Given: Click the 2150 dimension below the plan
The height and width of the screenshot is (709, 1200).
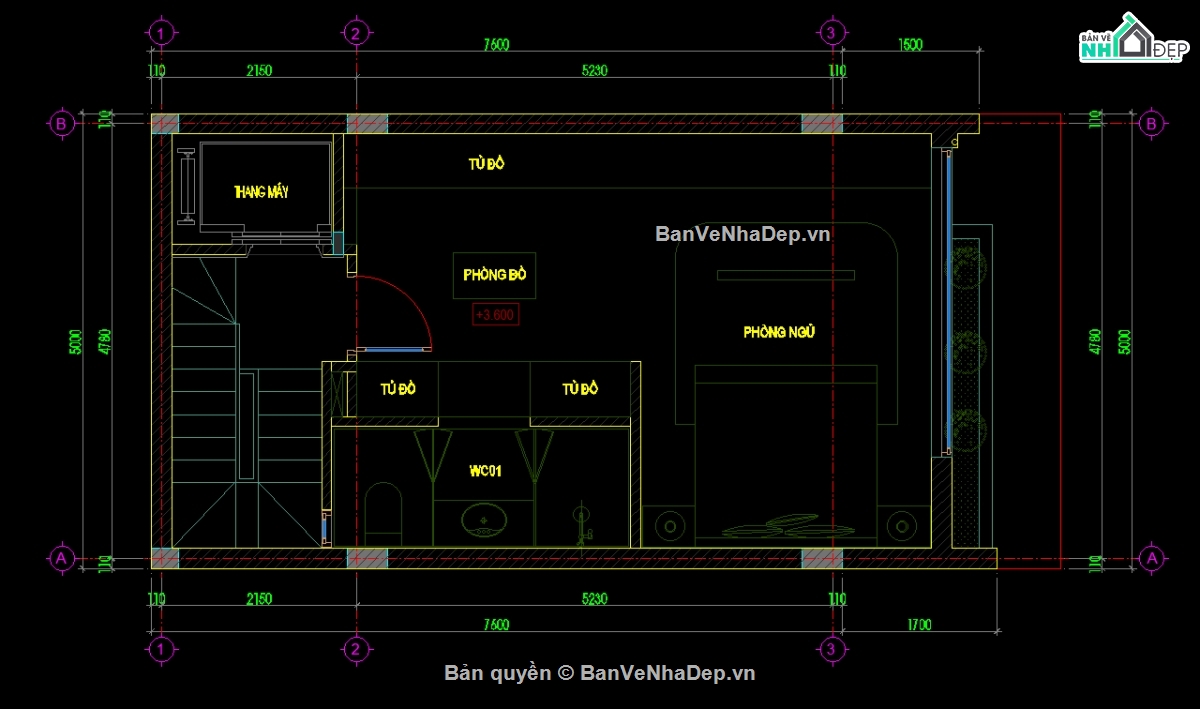Looking at the screenshot, I should pos(259,599).
